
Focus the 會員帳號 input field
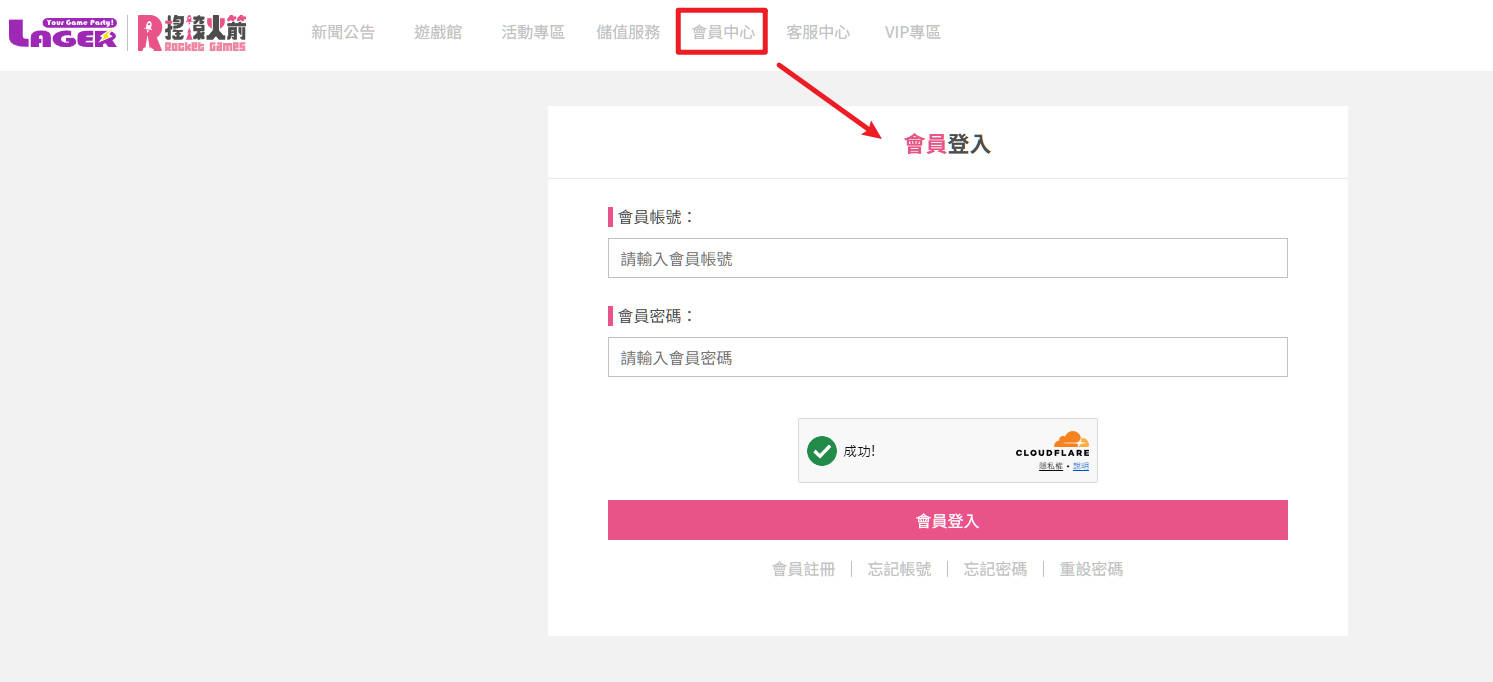click(947, 258)
